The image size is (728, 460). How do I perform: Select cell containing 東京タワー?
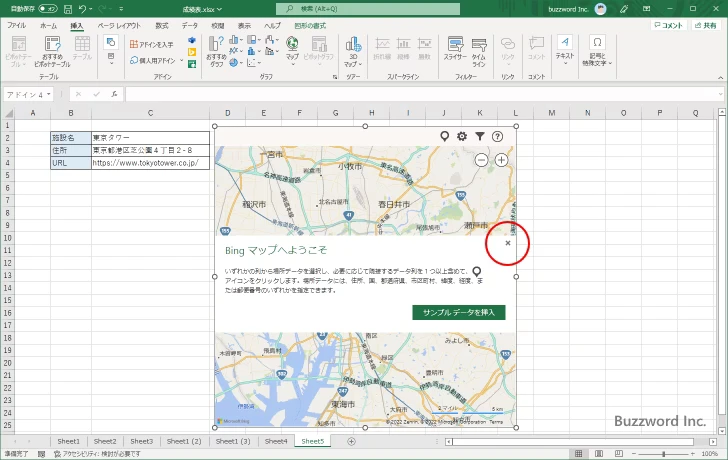150,137
